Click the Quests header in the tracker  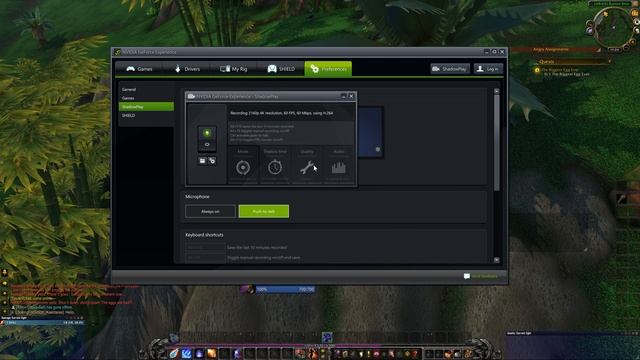tap(547, 62)
